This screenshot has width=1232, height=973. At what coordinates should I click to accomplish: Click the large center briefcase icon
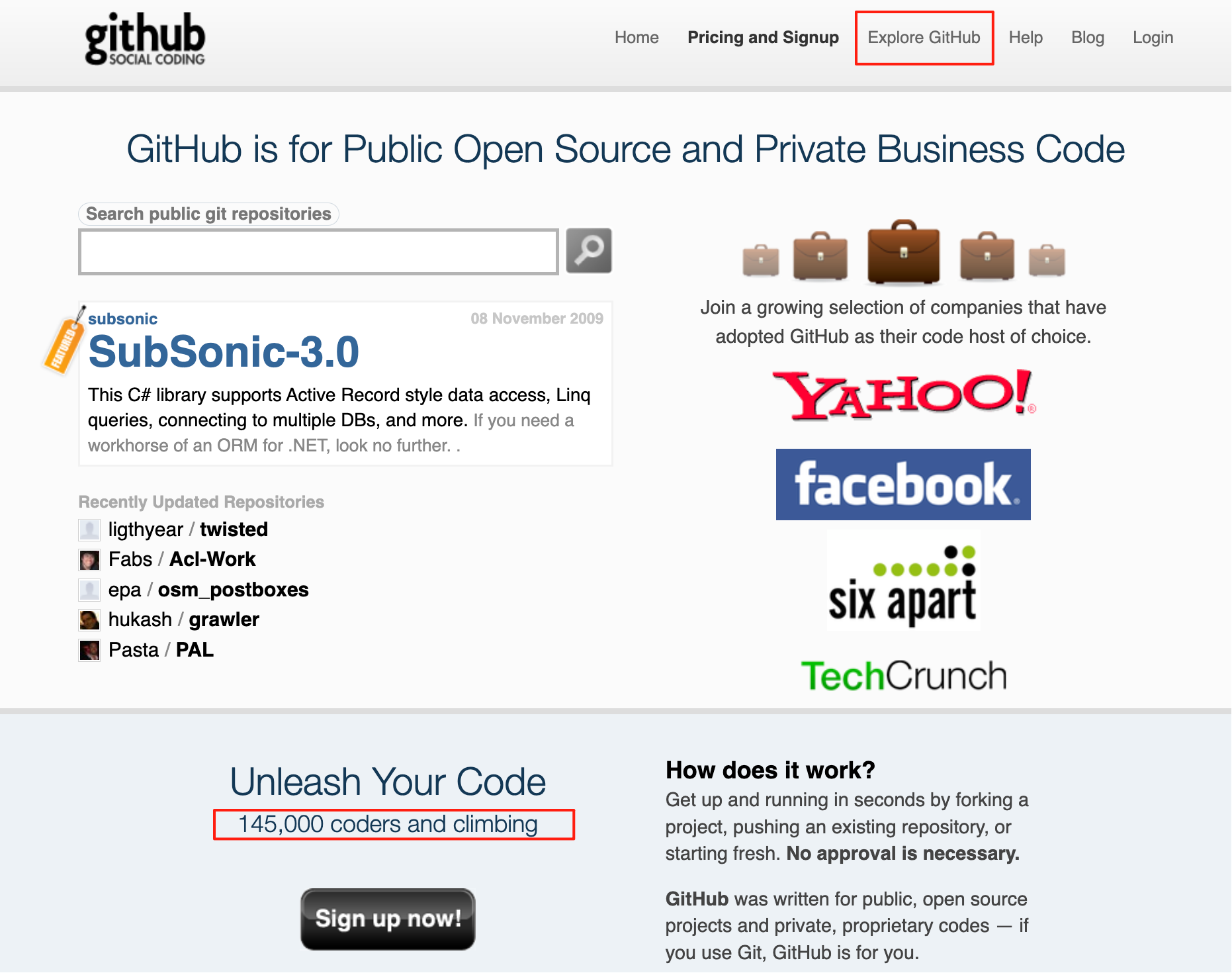(x=903, y=252)
